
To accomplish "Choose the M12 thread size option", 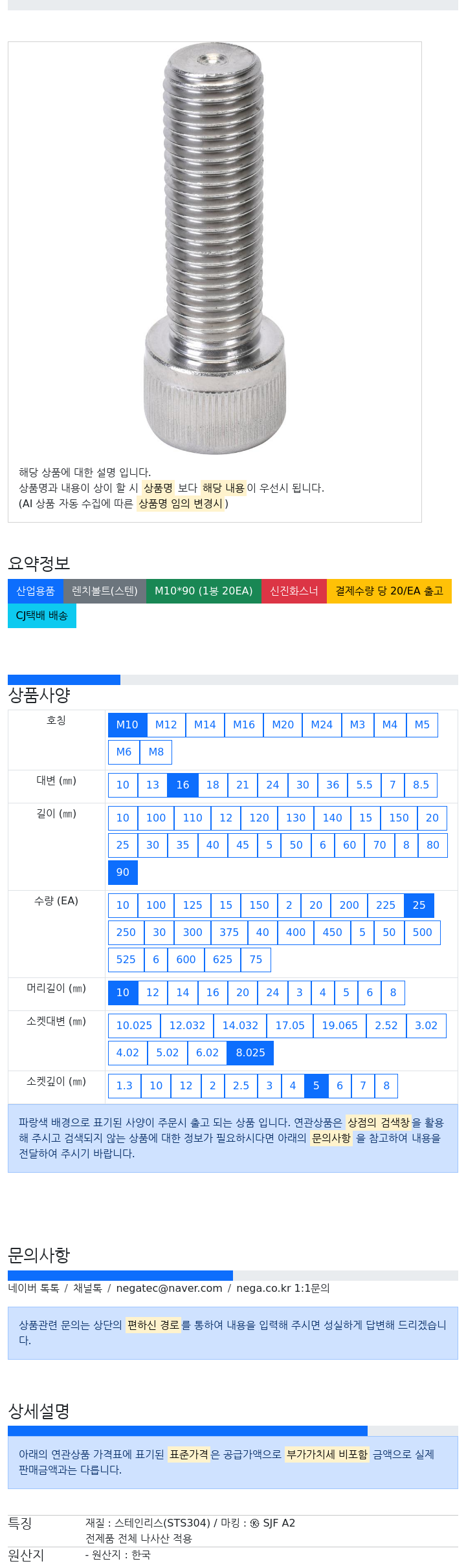I will 166,725.
